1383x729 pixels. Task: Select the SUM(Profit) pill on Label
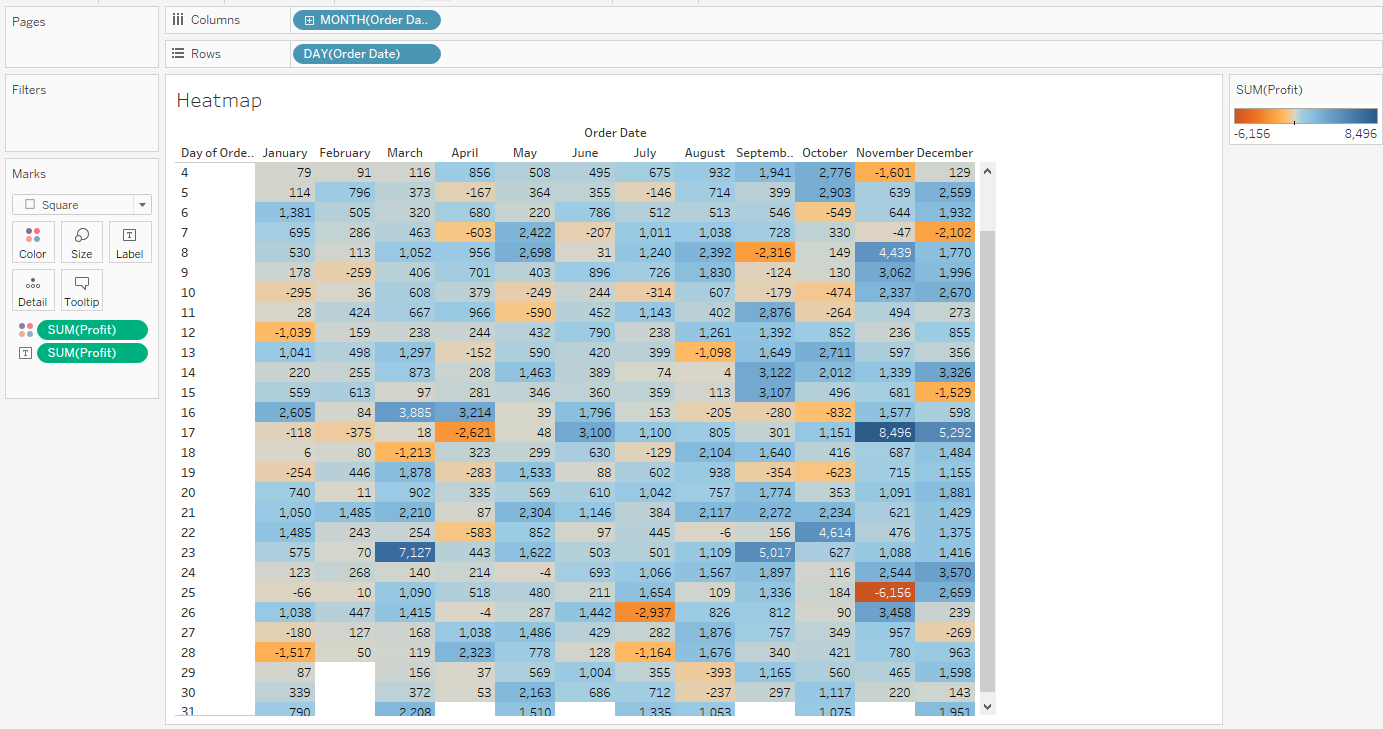[92, 353]
